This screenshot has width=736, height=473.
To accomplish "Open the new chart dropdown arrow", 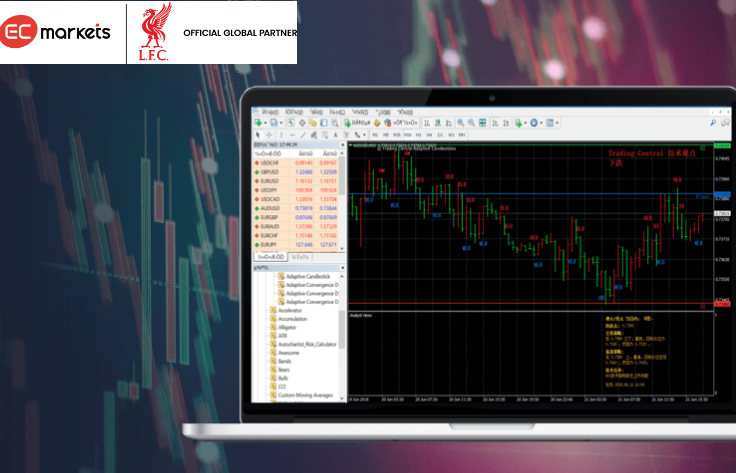I will (266, 123).
